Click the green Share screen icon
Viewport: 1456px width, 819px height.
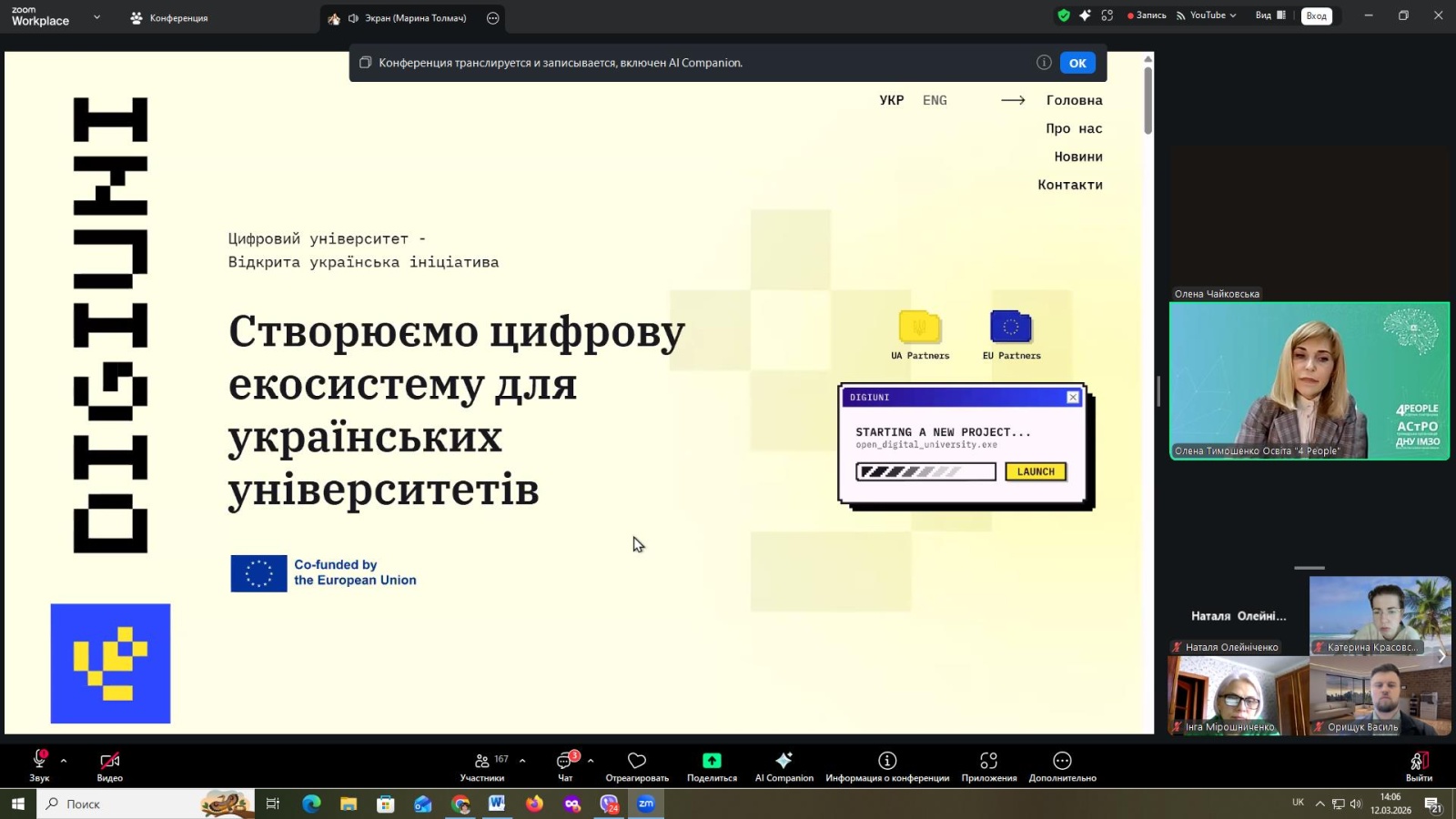click(712, 761)
